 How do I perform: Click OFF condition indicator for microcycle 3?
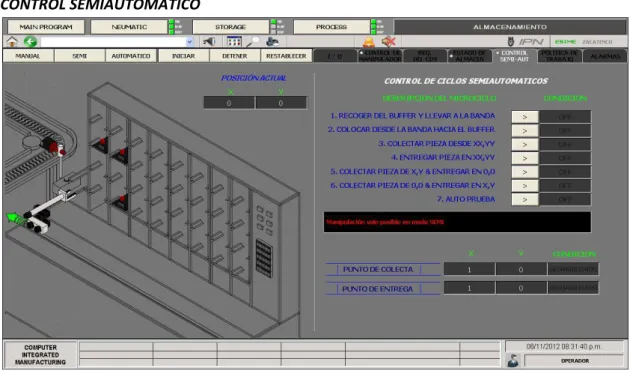(x=565, y=144)
